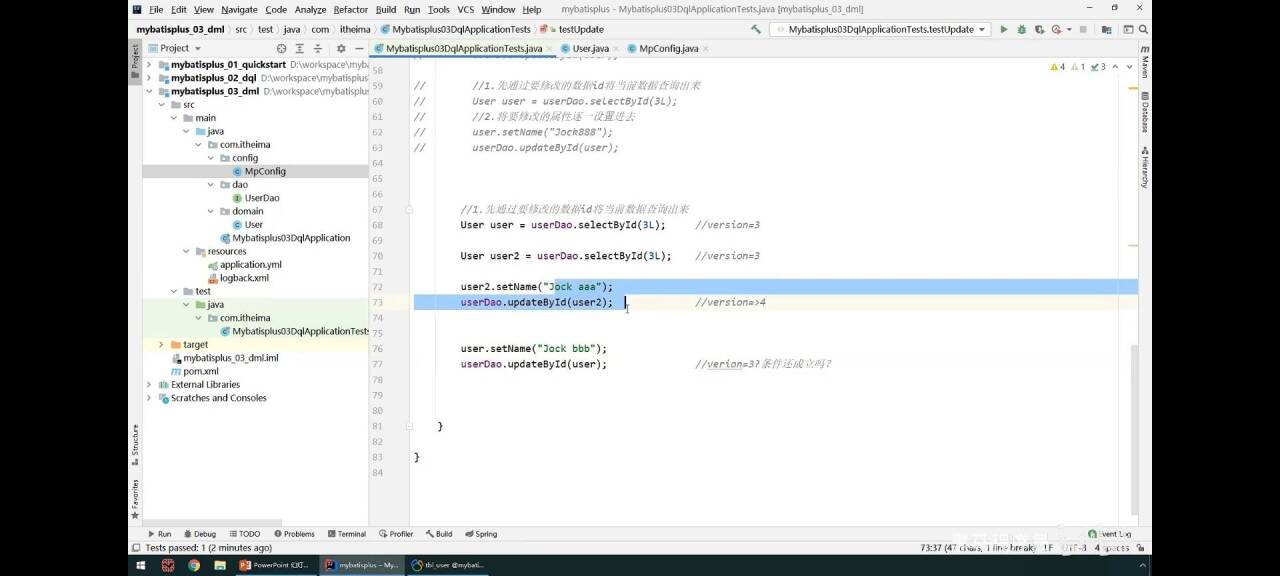
Task: Open the Project view selector dropdown
Action: pyautogui.click(x=174, y=48)
